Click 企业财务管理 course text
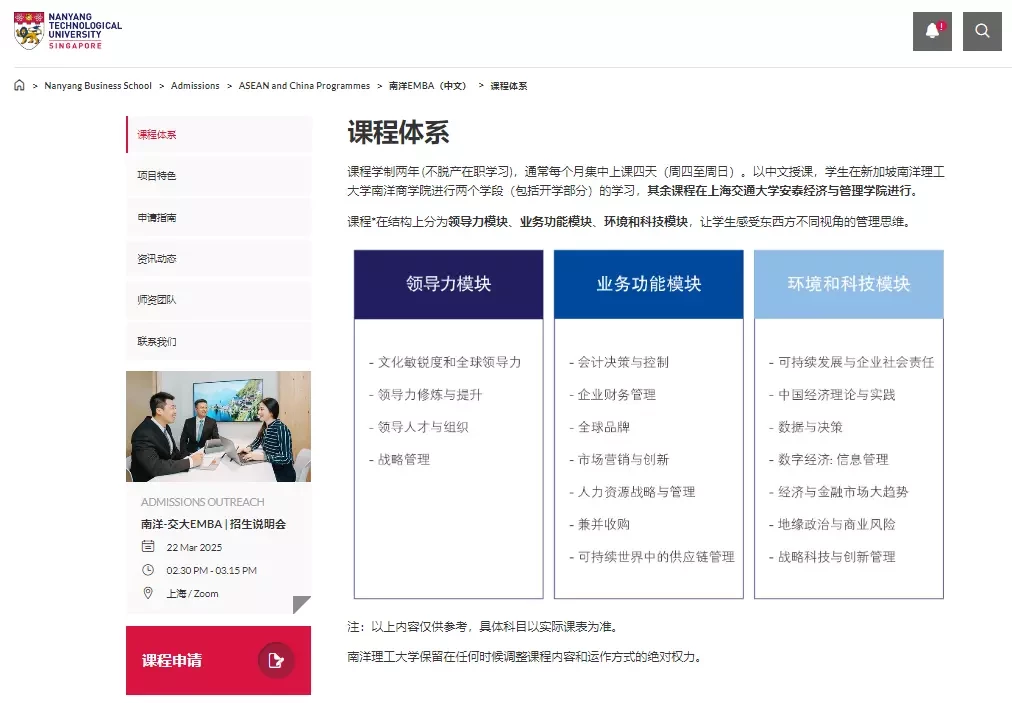The image size is (1012, 703). [616, 394]
